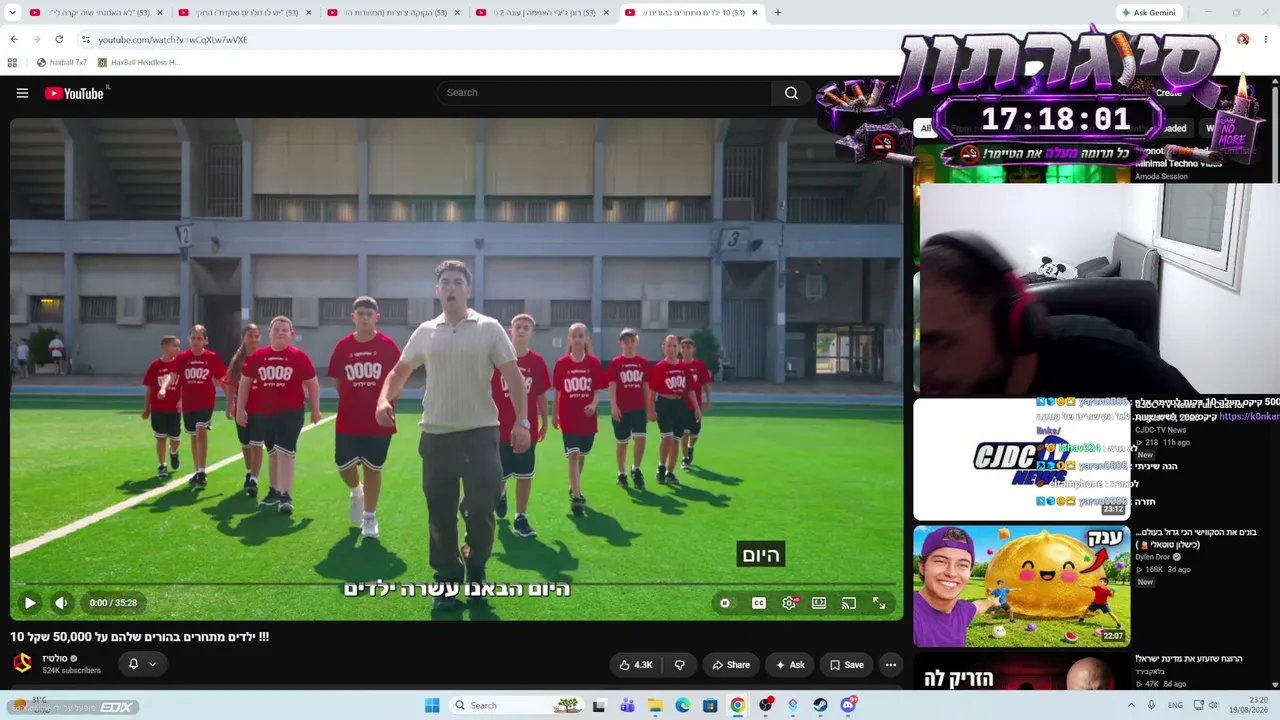Select the 'All' filter chip in sidebar
The height and width of the screenshot is (720, 1280).
coord(926,128)
